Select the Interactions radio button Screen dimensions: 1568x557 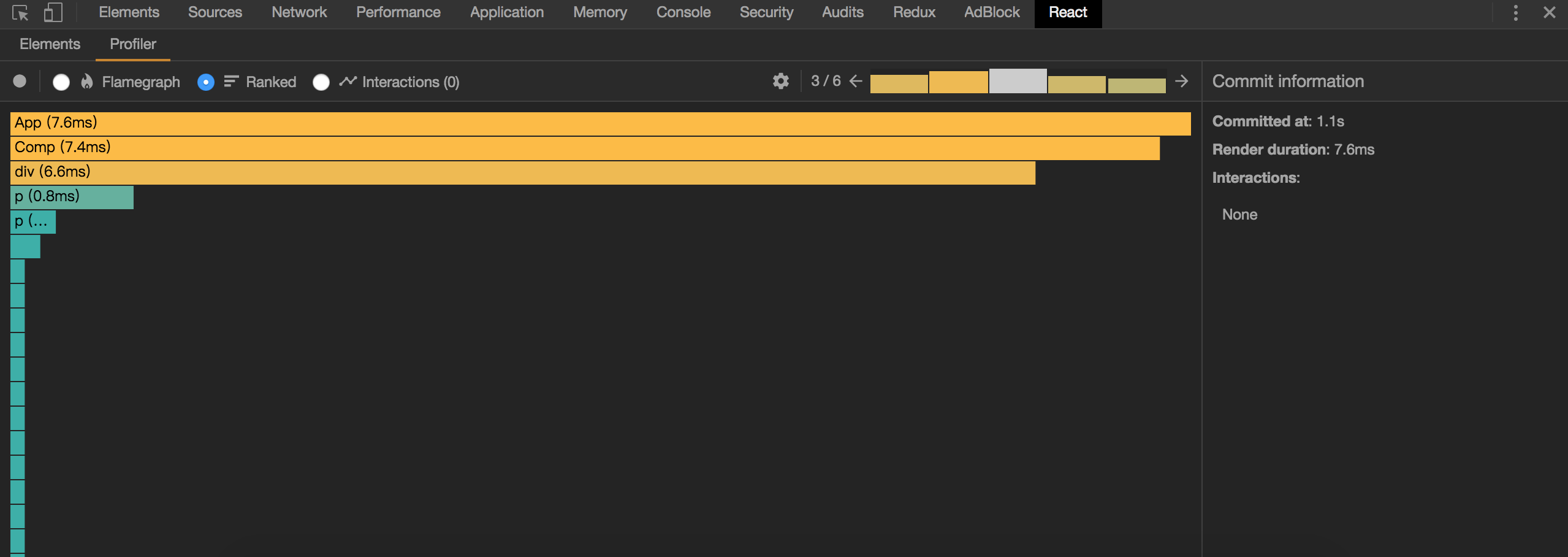pos(321,82)
